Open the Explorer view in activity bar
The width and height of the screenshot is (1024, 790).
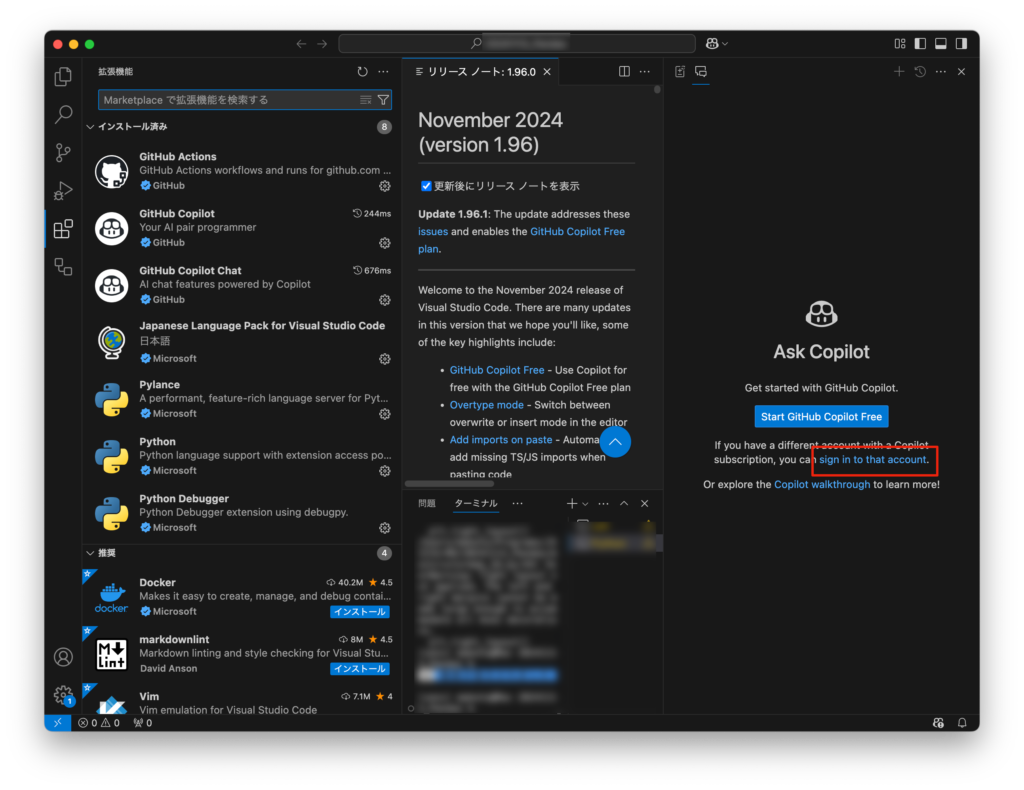[x=63, y=77]
